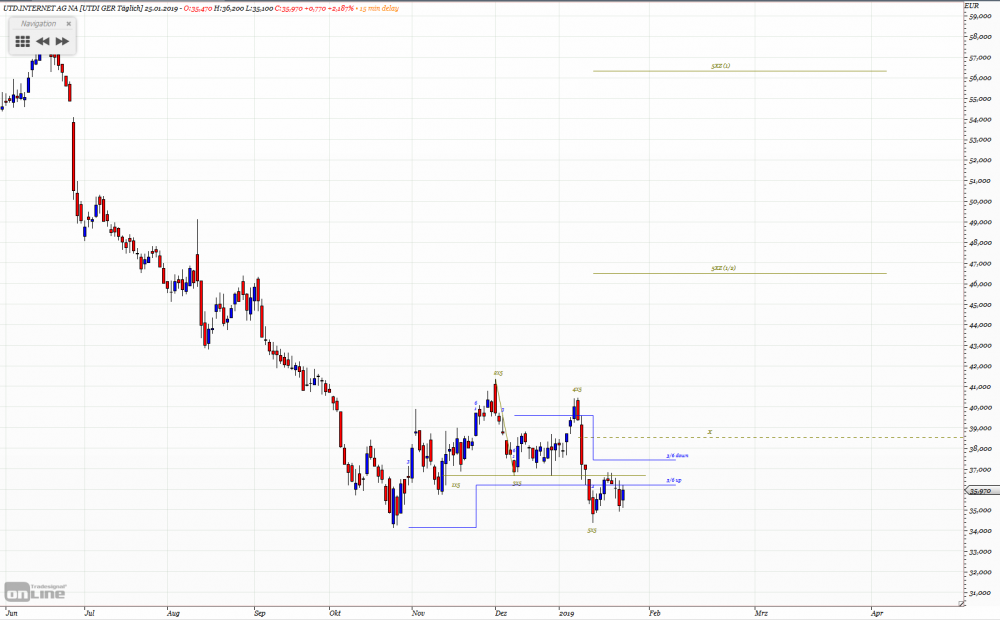Click the chart title UTD.INTERNET AG NA
This screenshot has height=620, width=1000.
click(41, 8)
